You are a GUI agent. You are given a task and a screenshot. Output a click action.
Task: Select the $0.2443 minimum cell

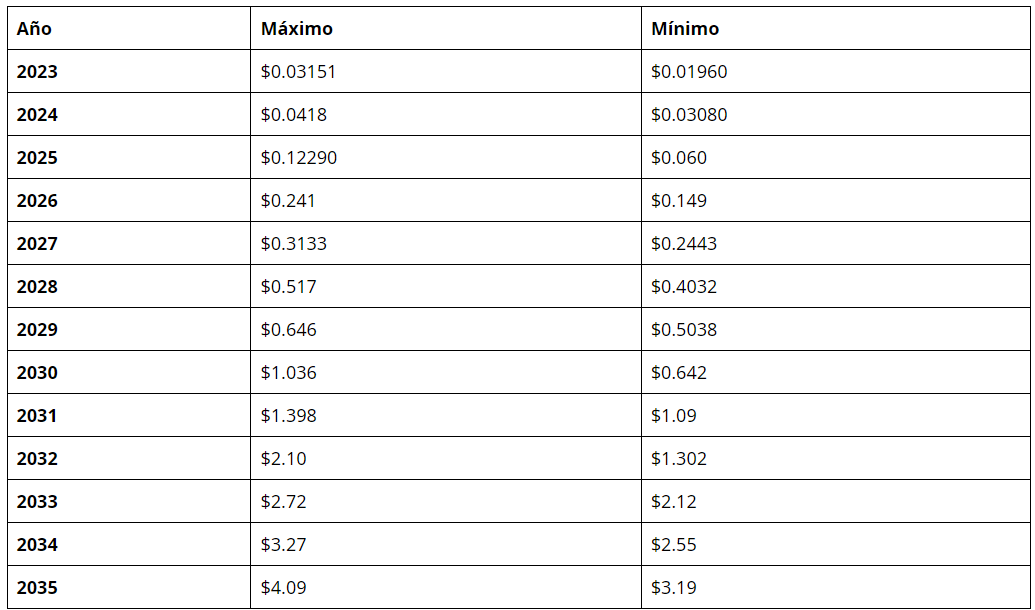(683, 244)
